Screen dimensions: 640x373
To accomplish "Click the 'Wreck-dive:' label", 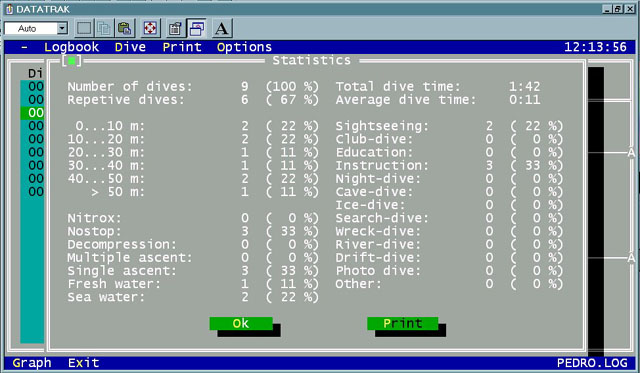I will point(378,231).
